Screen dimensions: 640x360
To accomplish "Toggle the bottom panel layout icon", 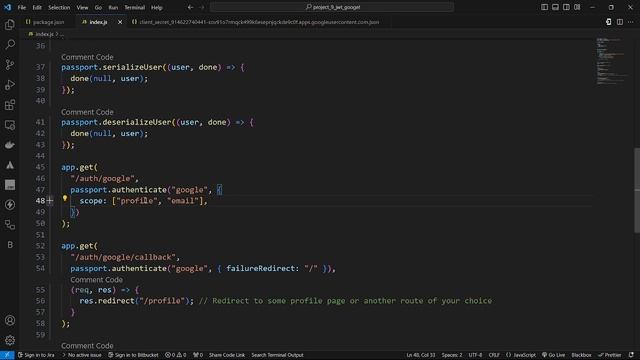I will pos(555,7).
